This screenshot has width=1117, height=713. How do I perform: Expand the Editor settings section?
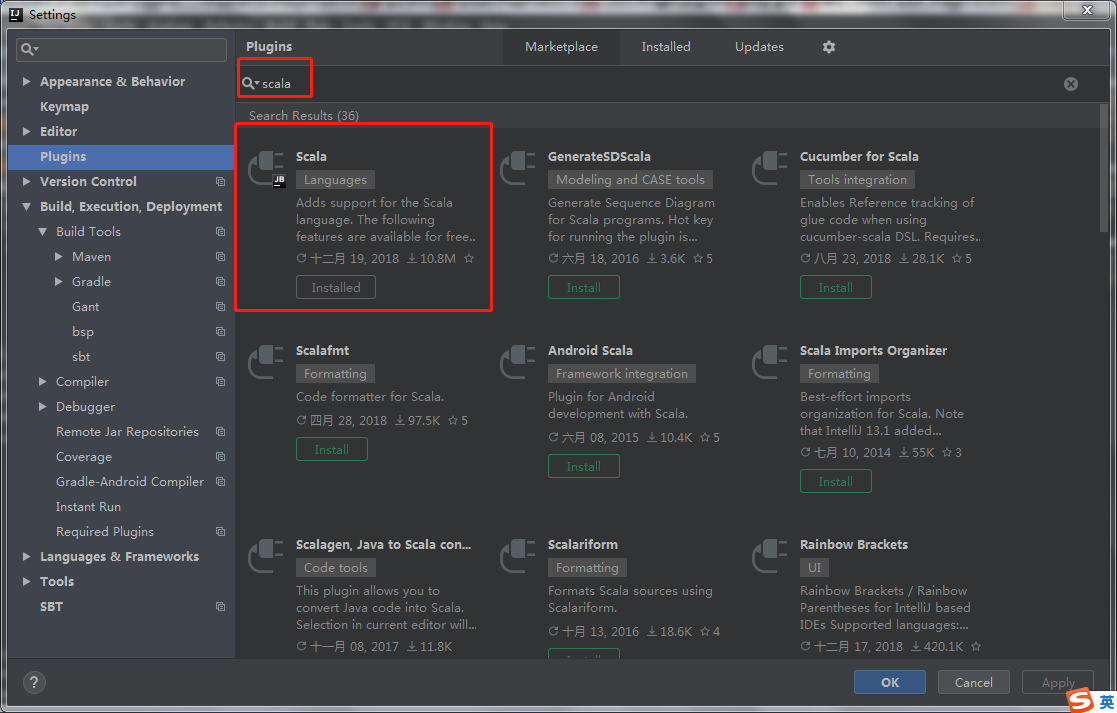click(x=26, y=131)
